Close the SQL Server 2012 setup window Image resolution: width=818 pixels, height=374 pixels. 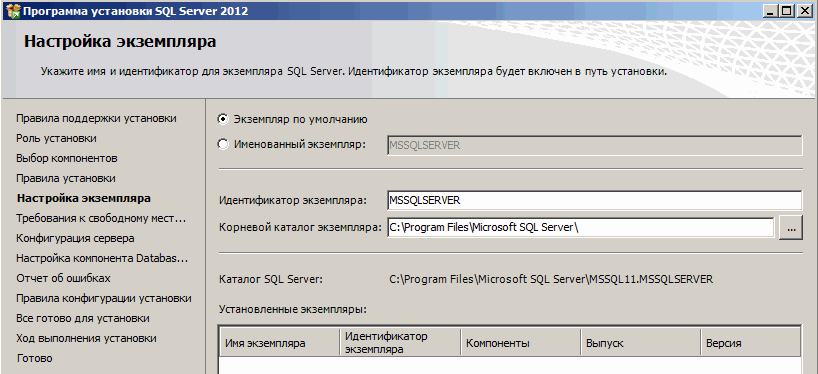(x=805, y=10)
